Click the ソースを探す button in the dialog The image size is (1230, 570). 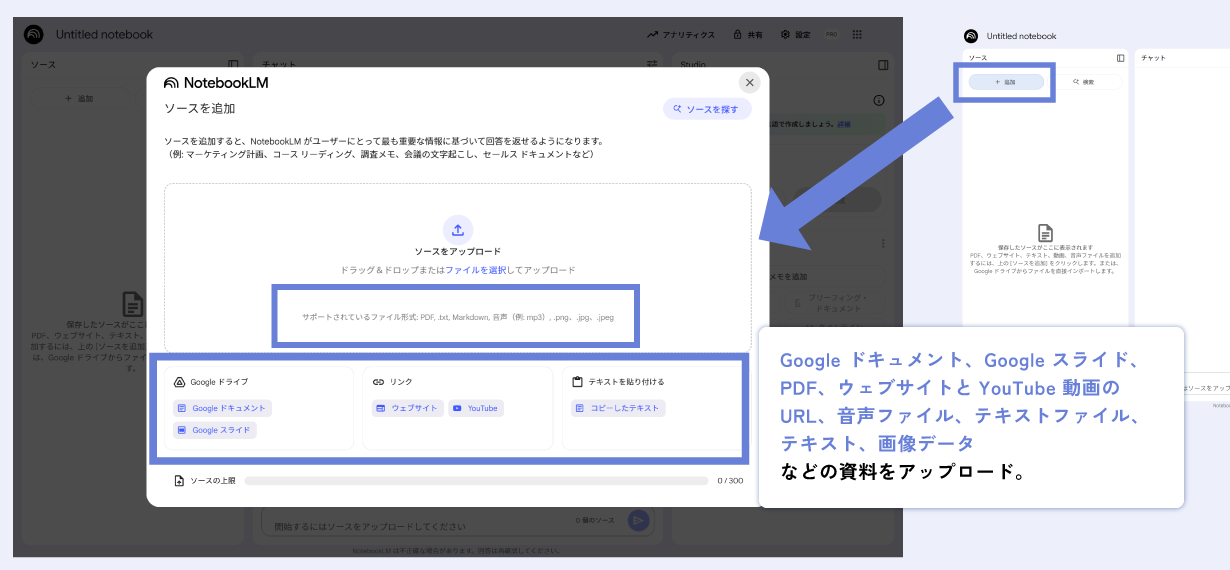707,109
